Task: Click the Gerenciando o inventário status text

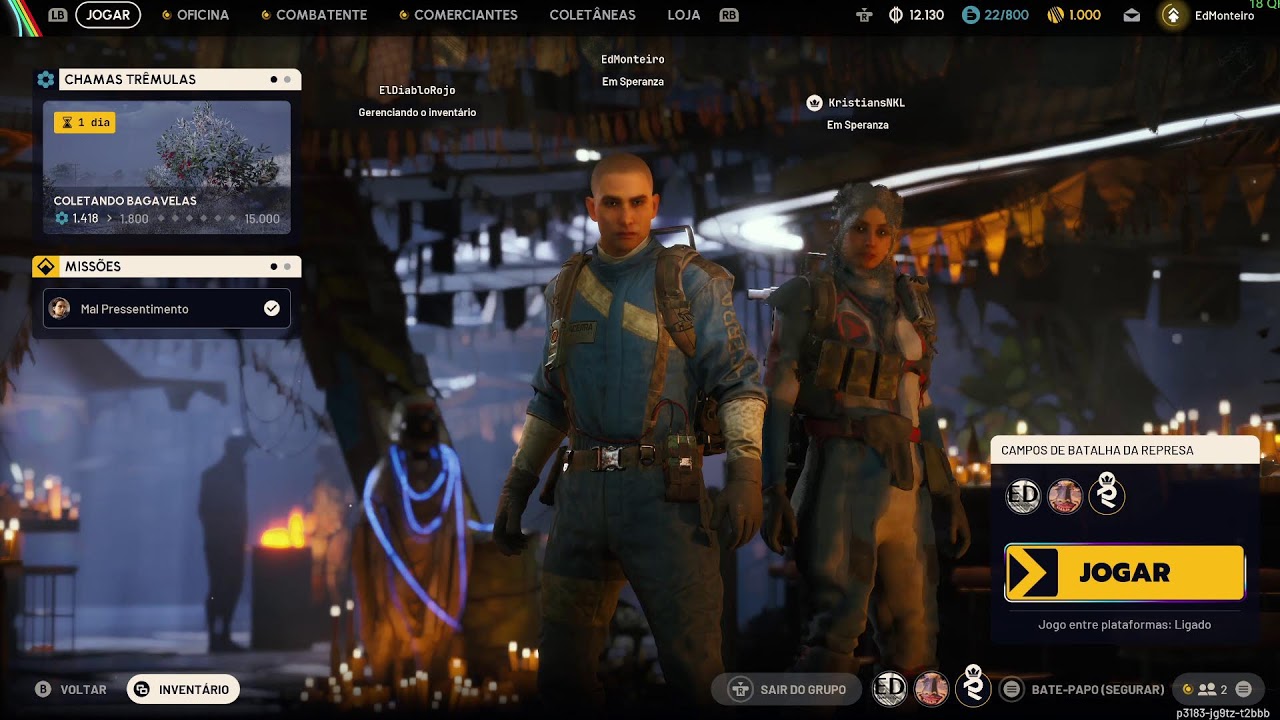Action: [417, 113]
